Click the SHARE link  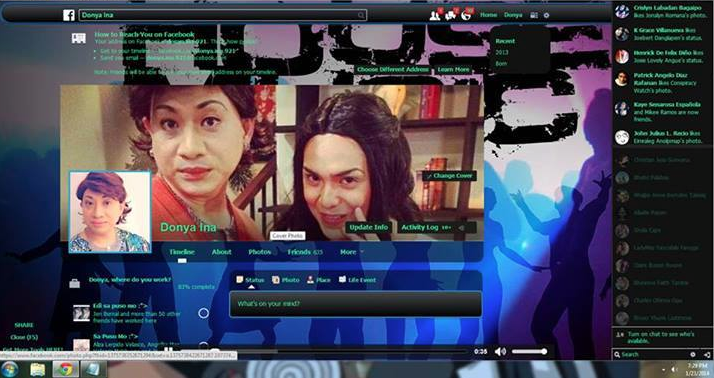(24, 325)
